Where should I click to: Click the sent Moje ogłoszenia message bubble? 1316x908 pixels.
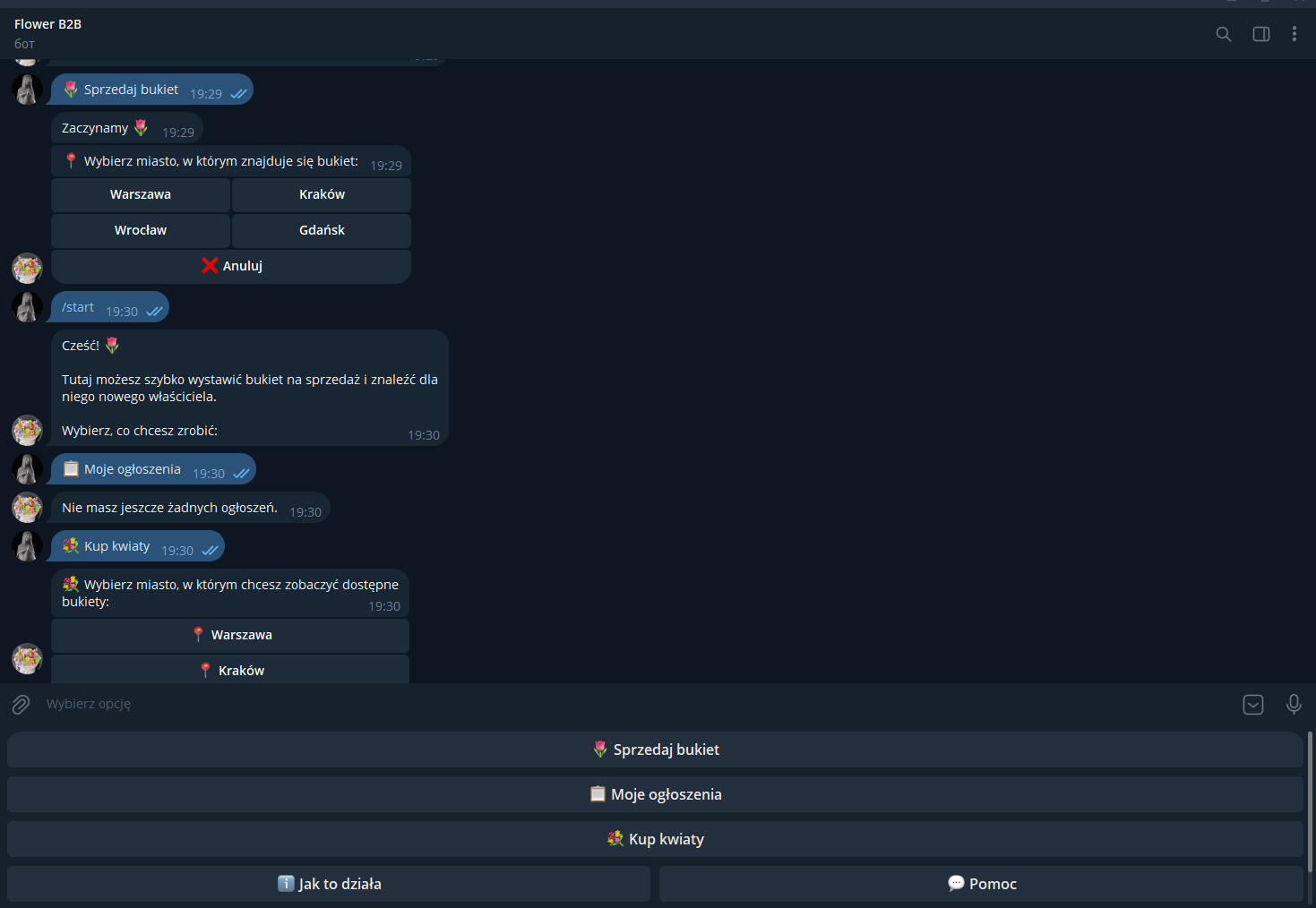click(153, 469)
